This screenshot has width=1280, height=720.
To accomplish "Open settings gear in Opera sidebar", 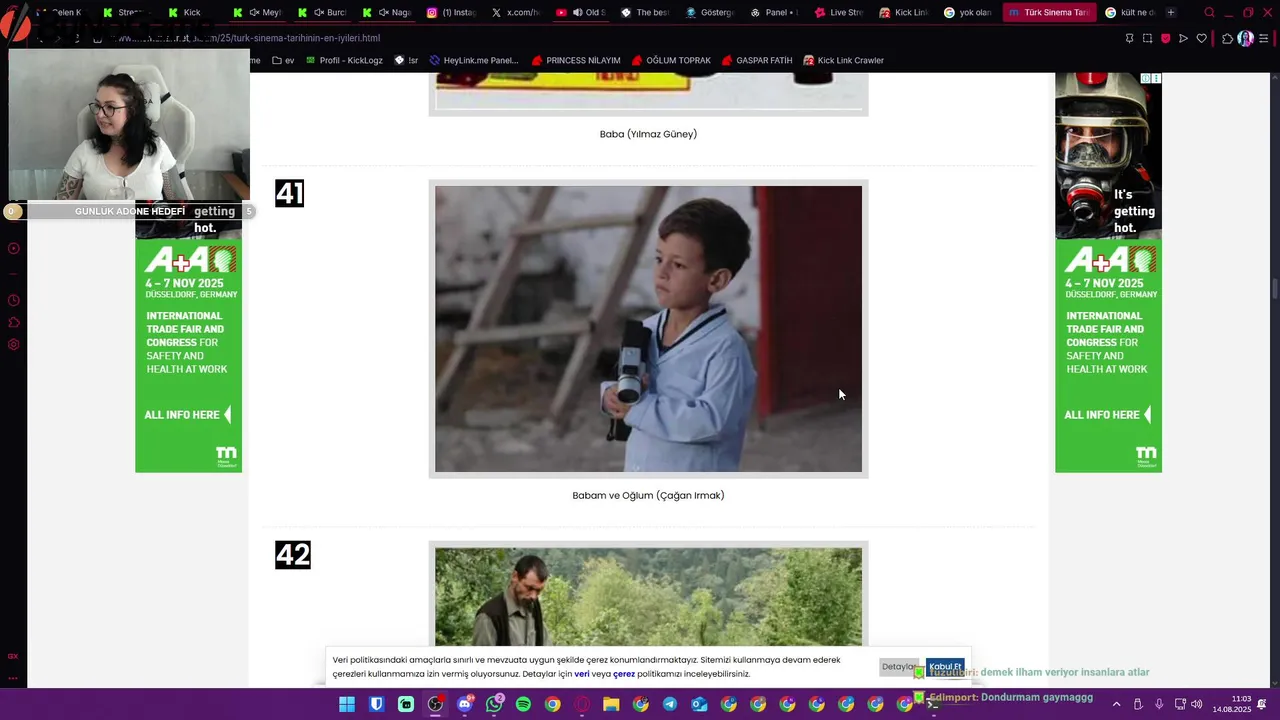I will point(13,344).
